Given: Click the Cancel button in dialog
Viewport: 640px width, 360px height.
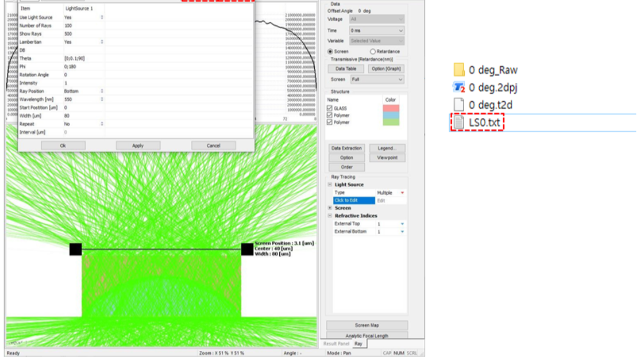Looking at the screenshot, I should point(213,146).
